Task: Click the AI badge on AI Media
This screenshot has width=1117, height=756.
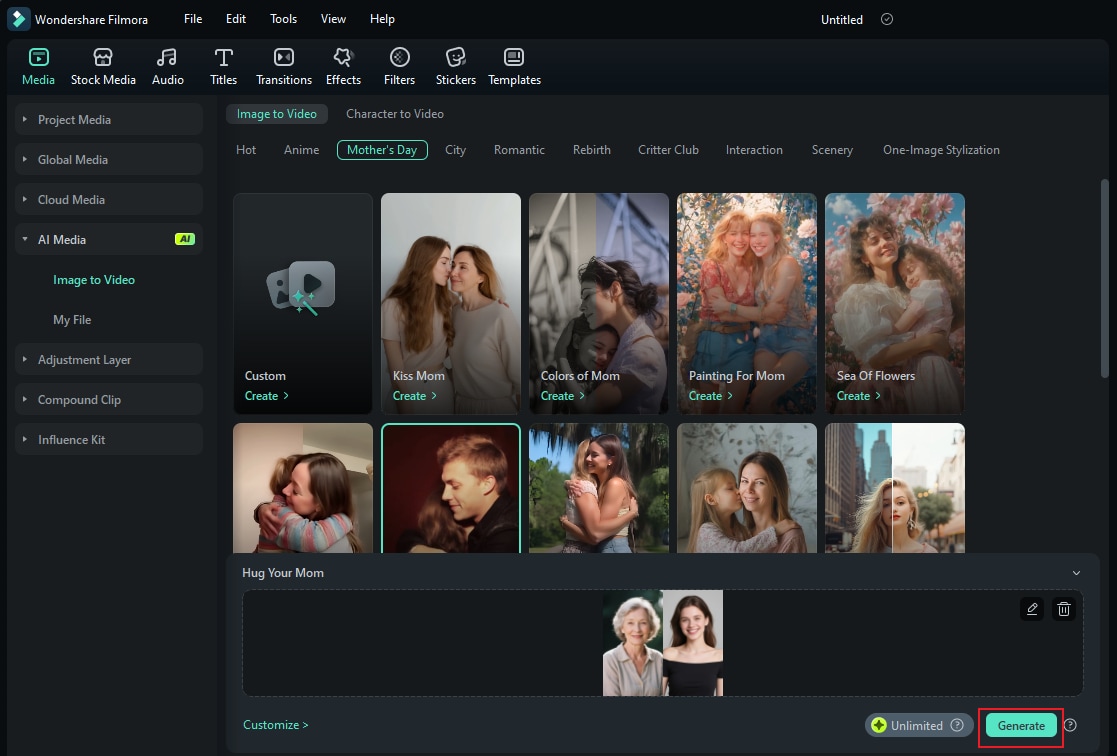Action: (185, 239)
